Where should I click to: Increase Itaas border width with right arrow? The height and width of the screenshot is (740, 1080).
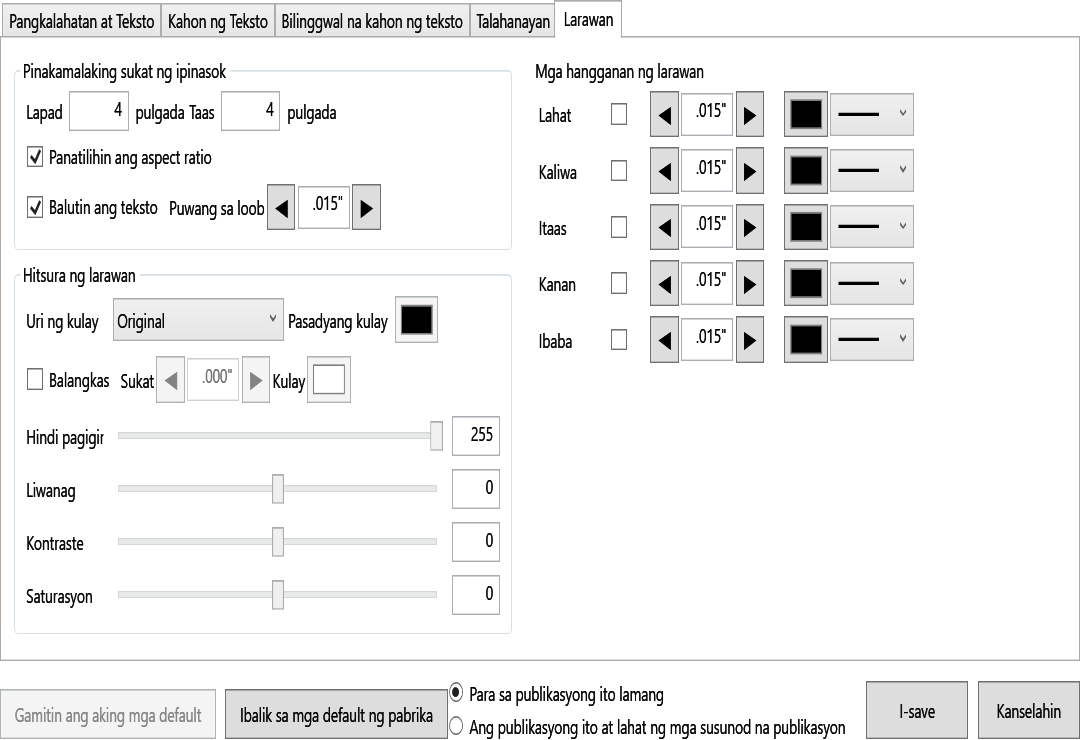[x=750, y=227]
